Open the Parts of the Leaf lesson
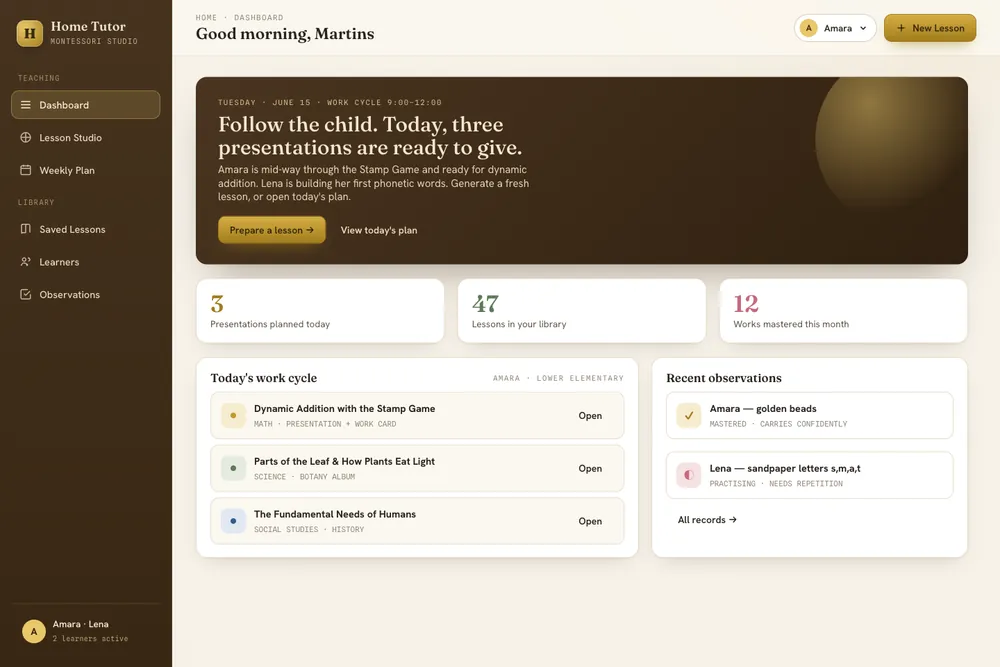Viewport: 1000px width, 667px height. (417, 468)
